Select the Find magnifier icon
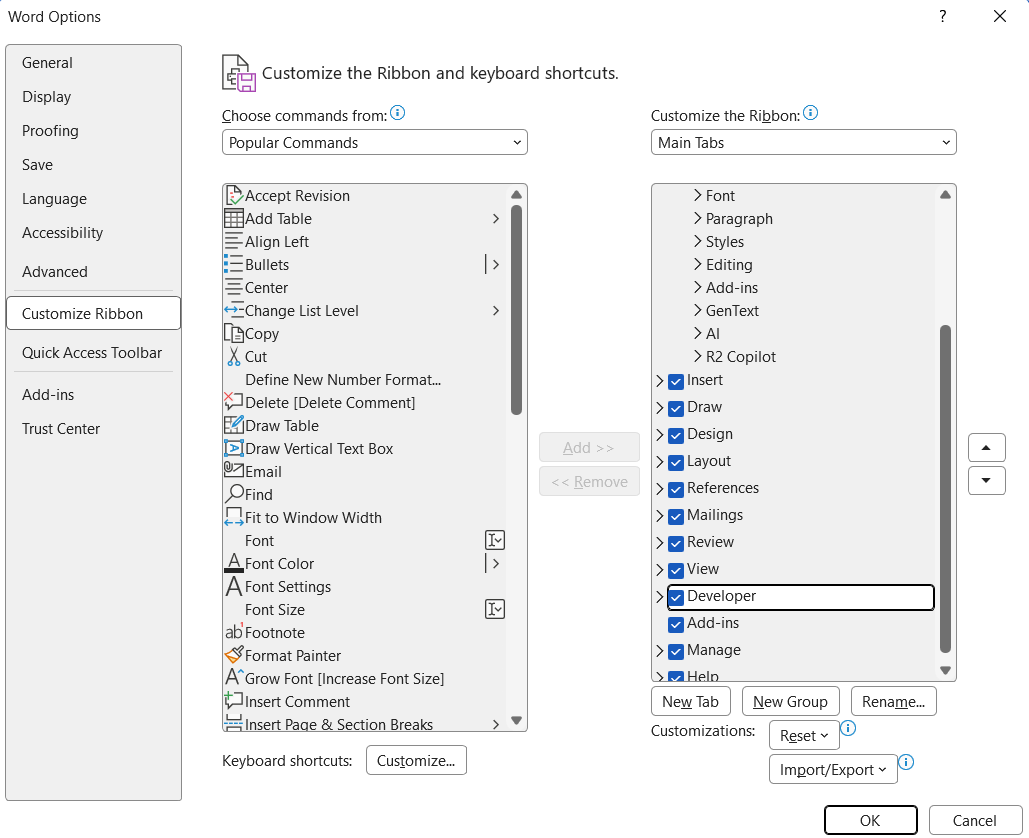This screenshot has height=838, width=1029. (234, 493)
